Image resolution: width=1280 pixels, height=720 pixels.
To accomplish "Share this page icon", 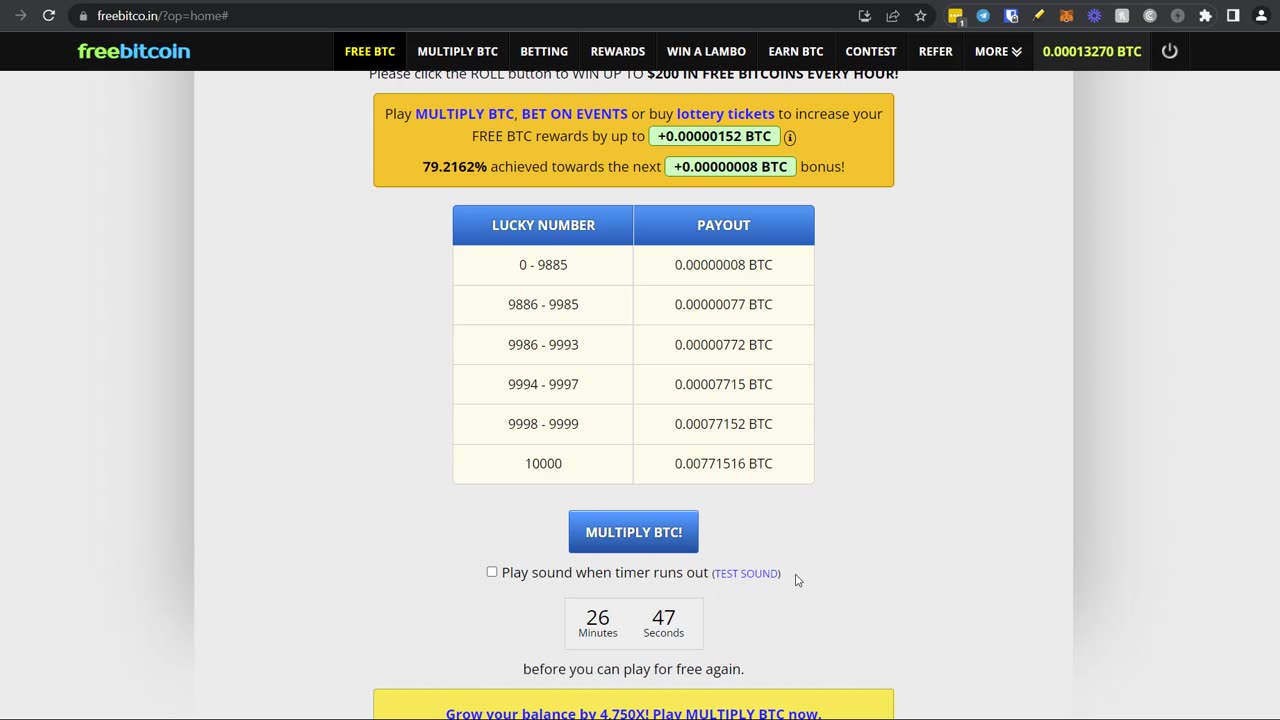I will tap(893, 16).
